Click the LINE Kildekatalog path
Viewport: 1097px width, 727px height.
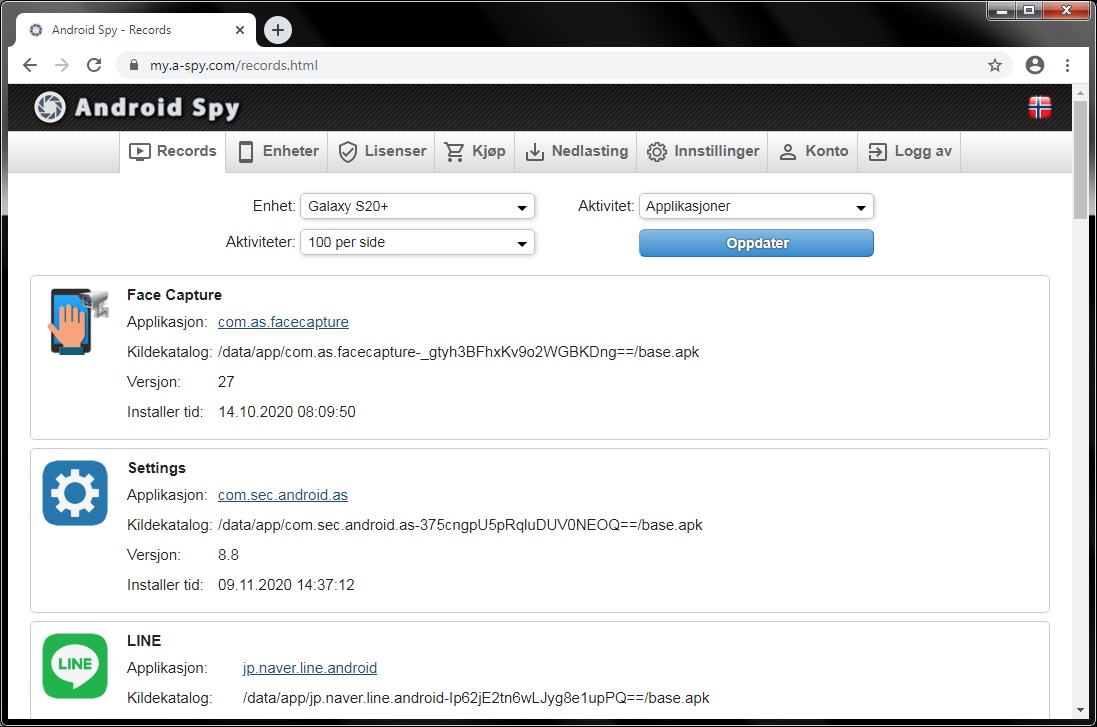(476, 697)
